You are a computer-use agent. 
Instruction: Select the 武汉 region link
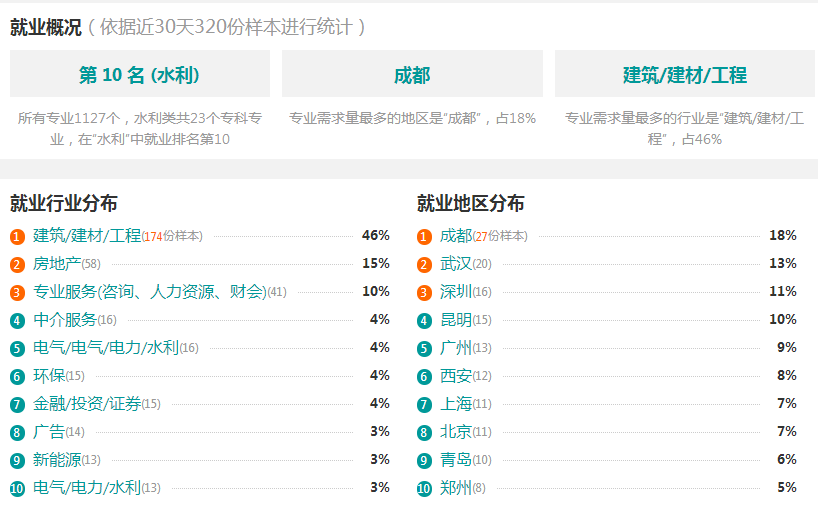[x=456, y=264]
